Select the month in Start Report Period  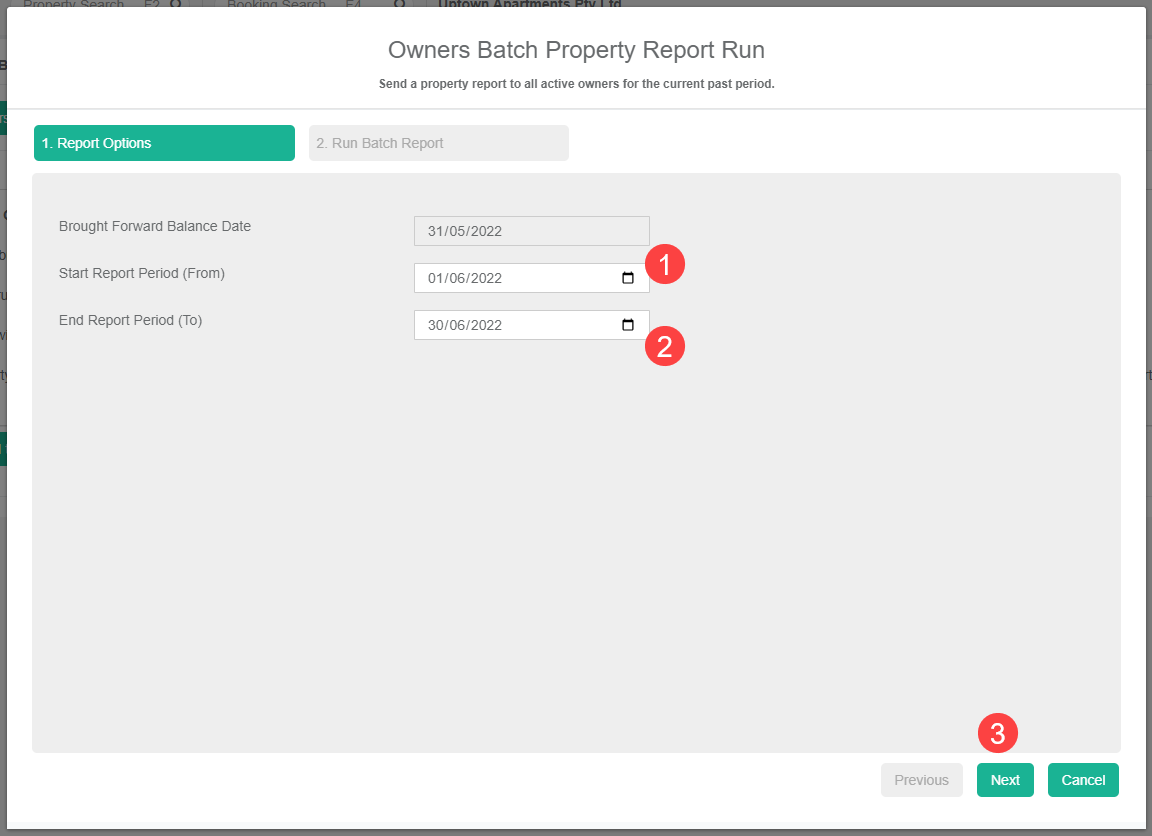(x=458, y=278)
